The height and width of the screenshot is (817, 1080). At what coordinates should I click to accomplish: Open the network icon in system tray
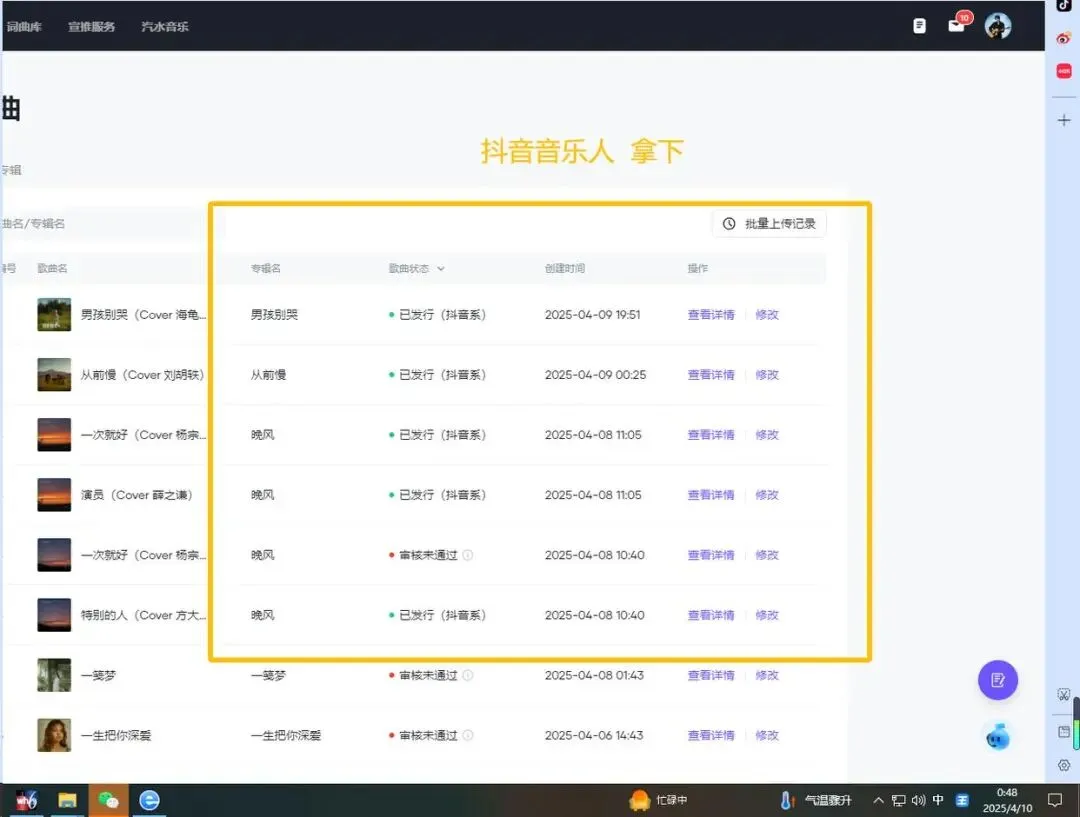pos(899,800)
